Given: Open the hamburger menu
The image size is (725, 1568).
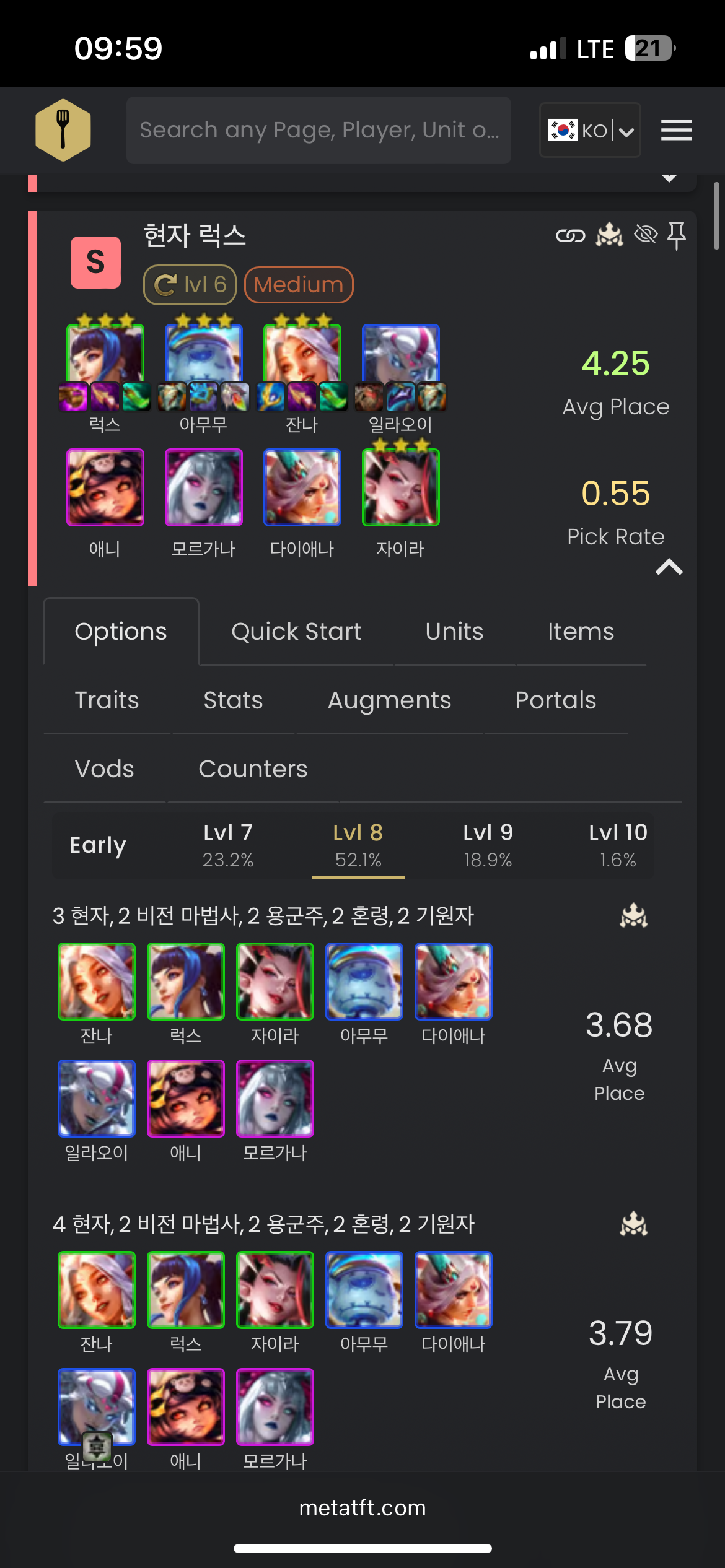Looking at the screenshot, I should pyautogui.click(x=676, y=130).
